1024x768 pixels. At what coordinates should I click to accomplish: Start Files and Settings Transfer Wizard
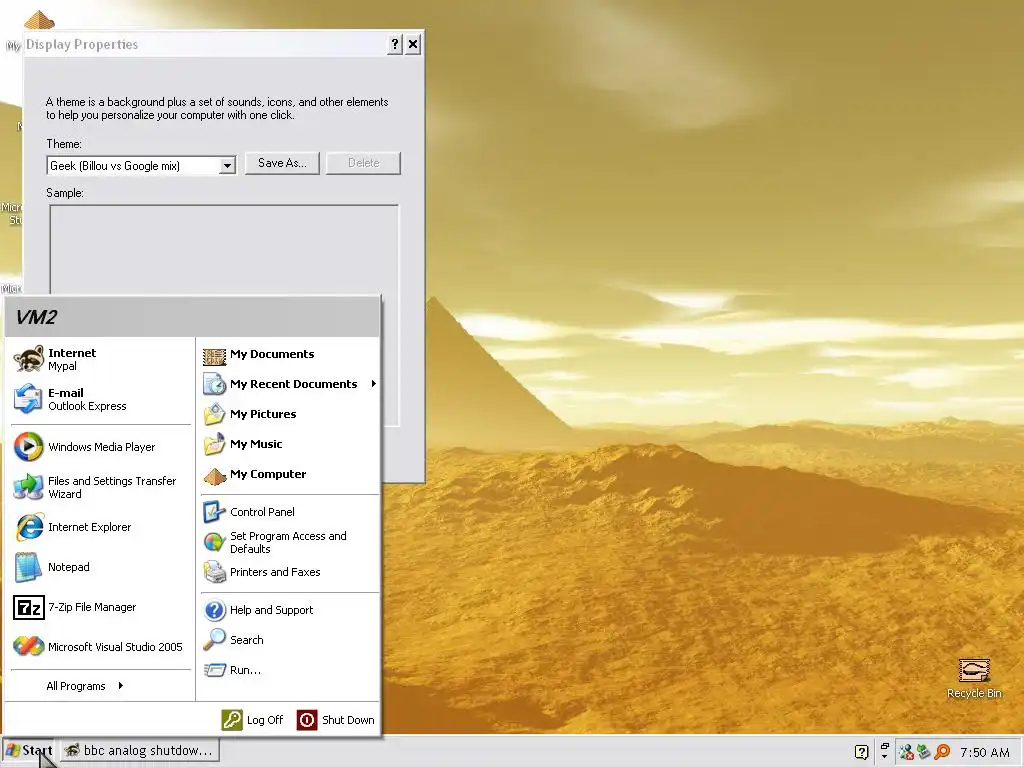[101, 487]
